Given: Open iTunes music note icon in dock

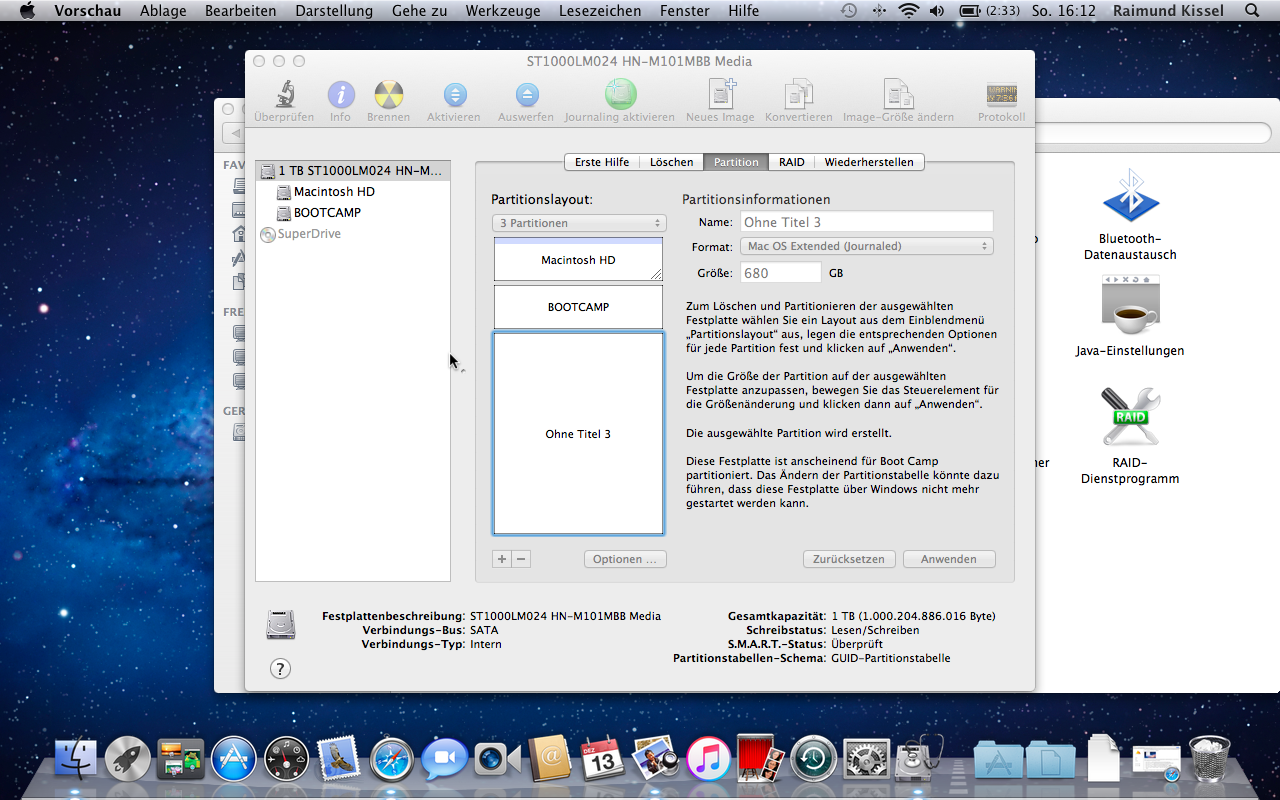Looking at the screenshot, I should (x=708, y=759).
